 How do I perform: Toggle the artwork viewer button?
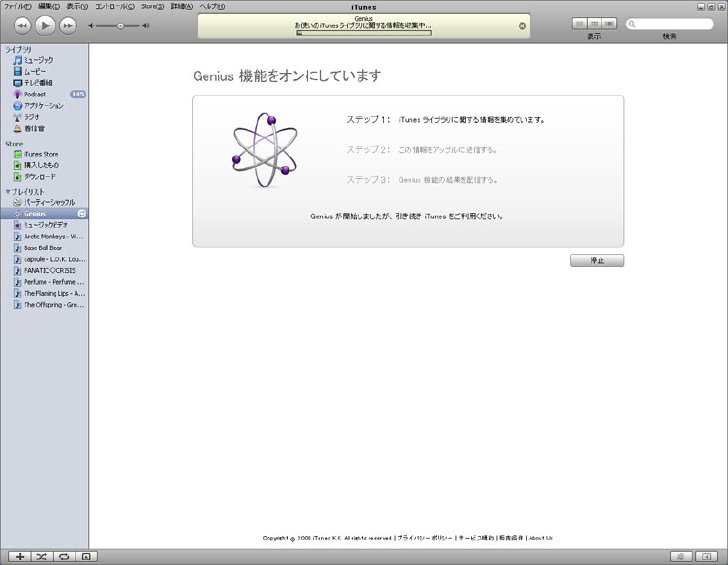pos(86,557)
